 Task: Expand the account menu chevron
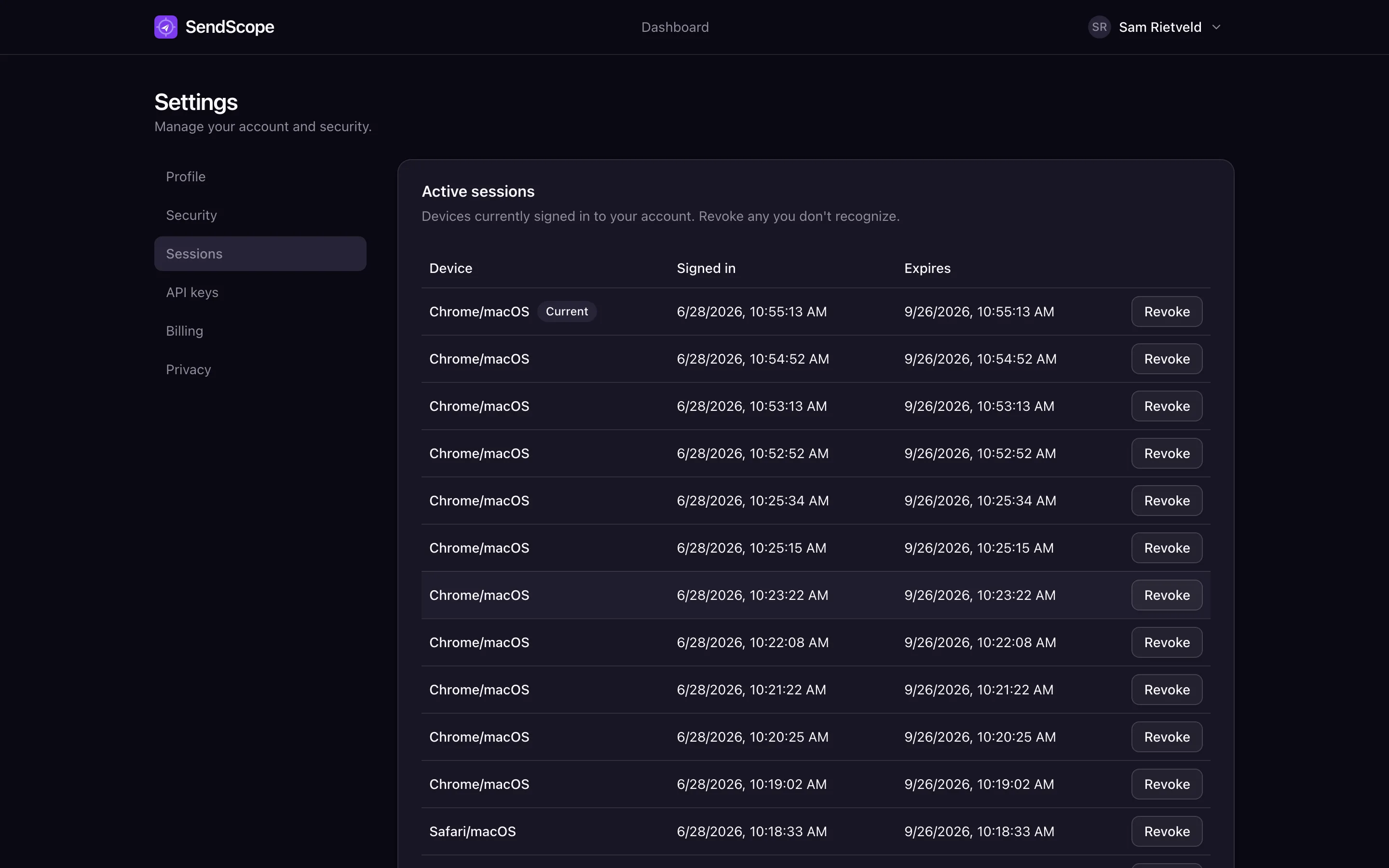coord(1216,27)
